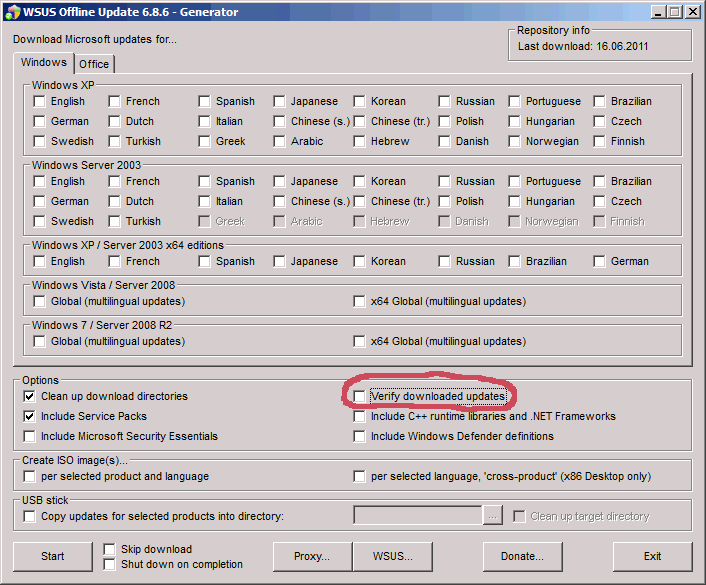Click the browse (...) button for USB directory

coord(492,516)
